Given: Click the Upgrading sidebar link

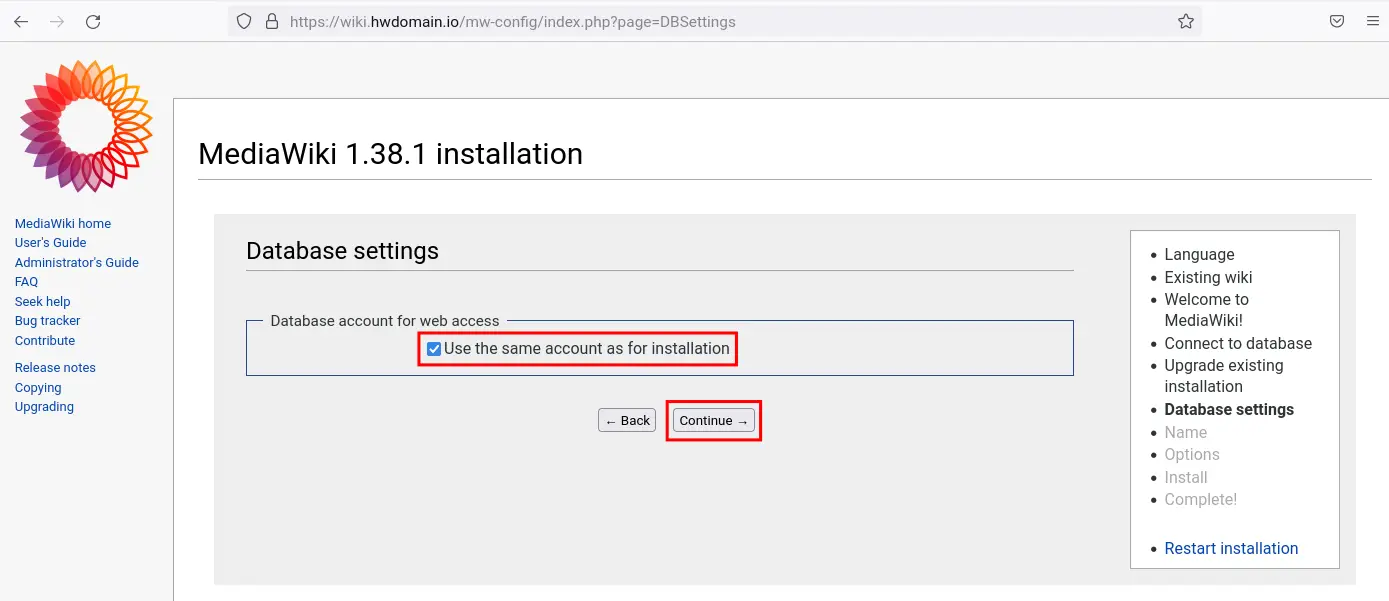Looking at the screenshot, I should pyautogui.click(x=44, y=407).
